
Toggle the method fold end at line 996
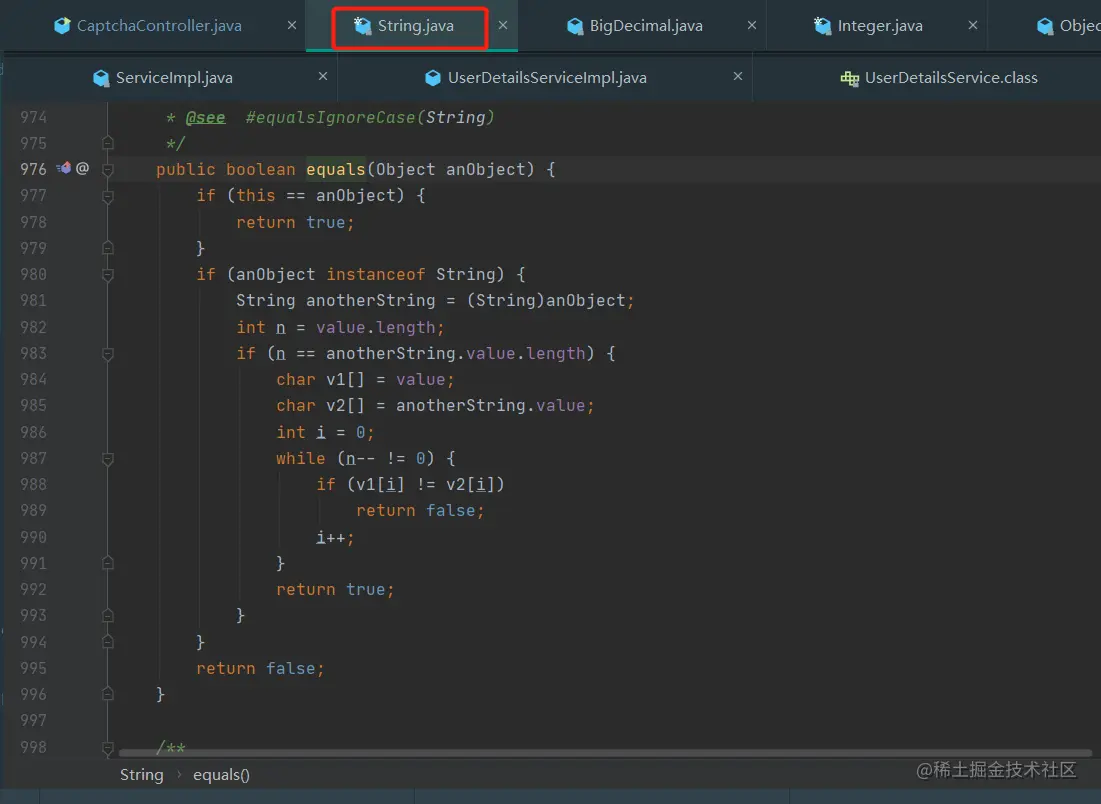pyautogui.click(x=108, y=694)
